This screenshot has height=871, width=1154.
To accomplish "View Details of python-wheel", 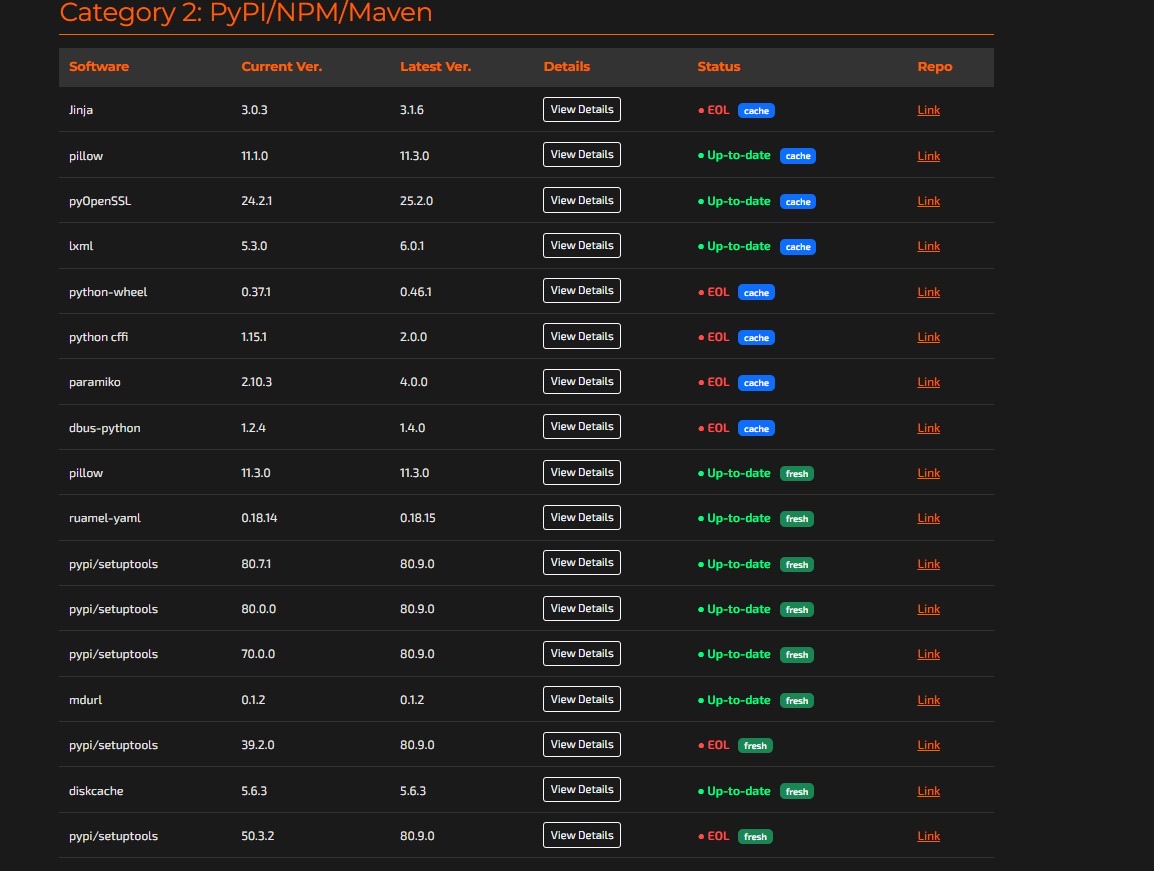I will (581, 291).
